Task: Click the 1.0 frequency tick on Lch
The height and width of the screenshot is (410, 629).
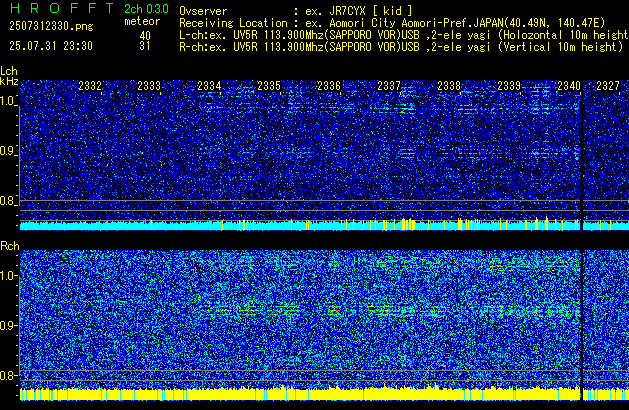Action: click(8, 101)
